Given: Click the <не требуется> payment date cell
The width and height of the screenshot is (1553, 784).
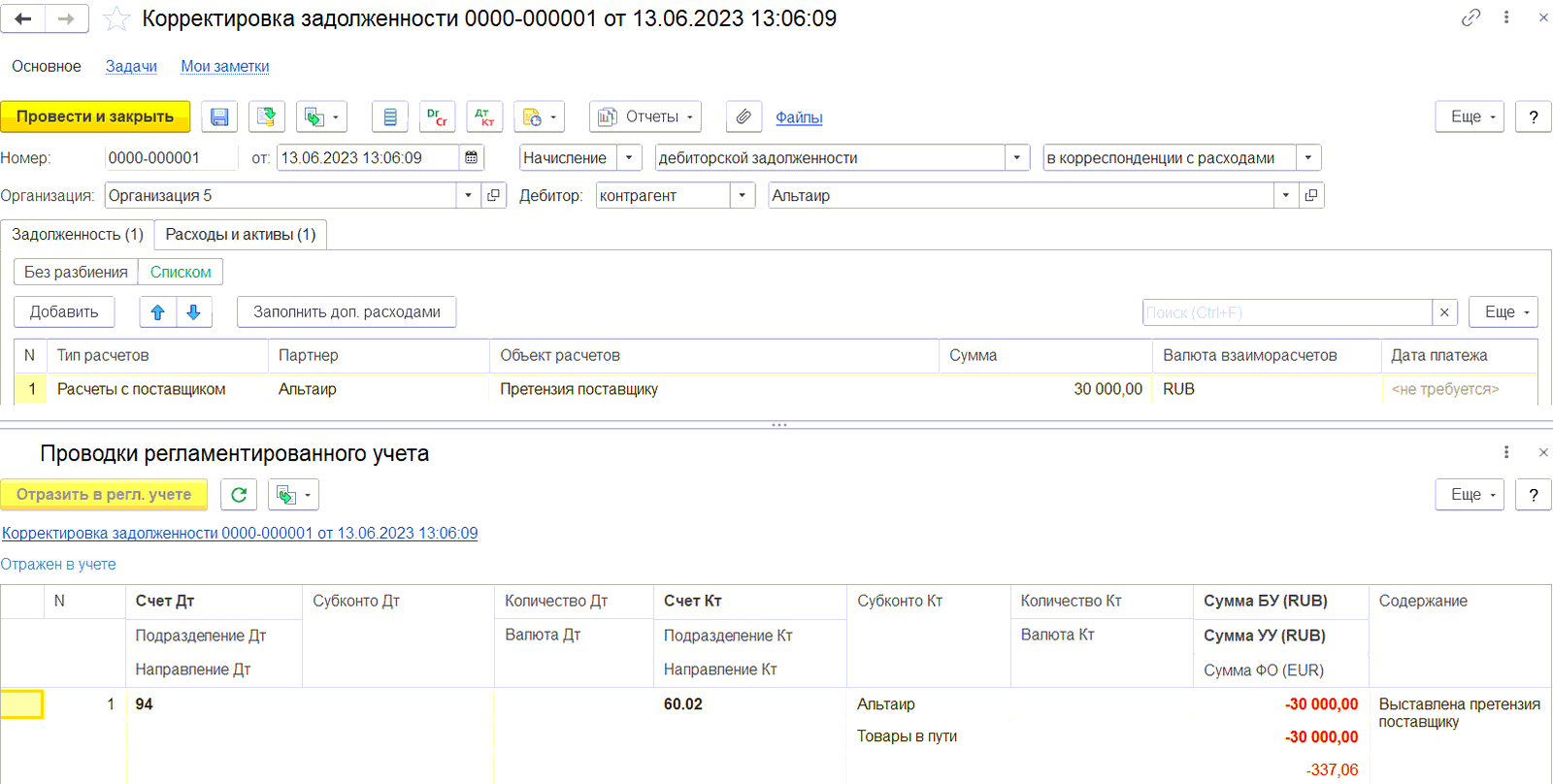Looking at the screenshot, I should [x=1459, y=389].
